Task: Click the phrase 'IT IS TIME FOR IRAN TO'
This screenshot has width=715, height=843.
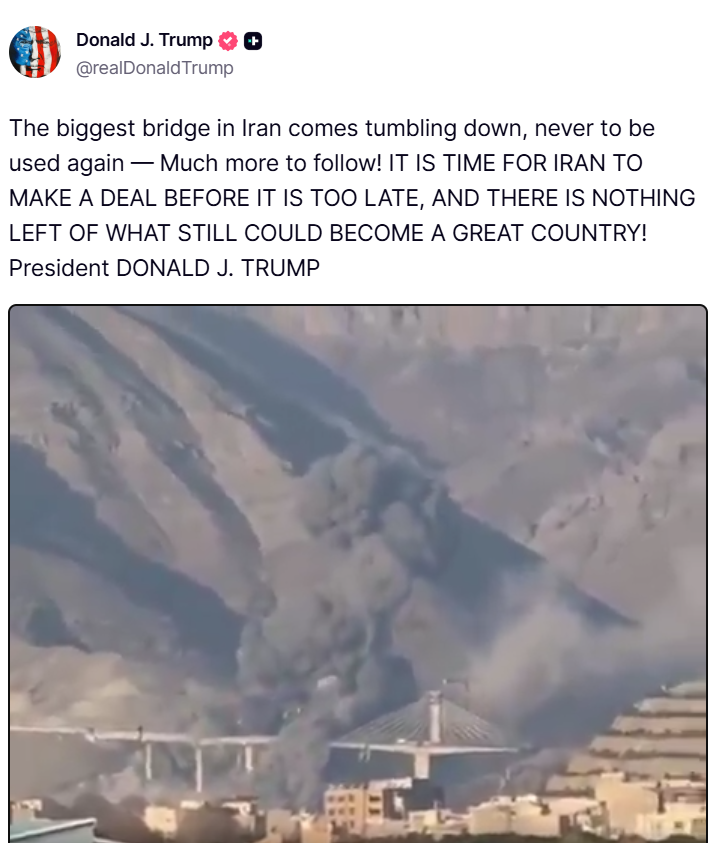Action: 516,163
